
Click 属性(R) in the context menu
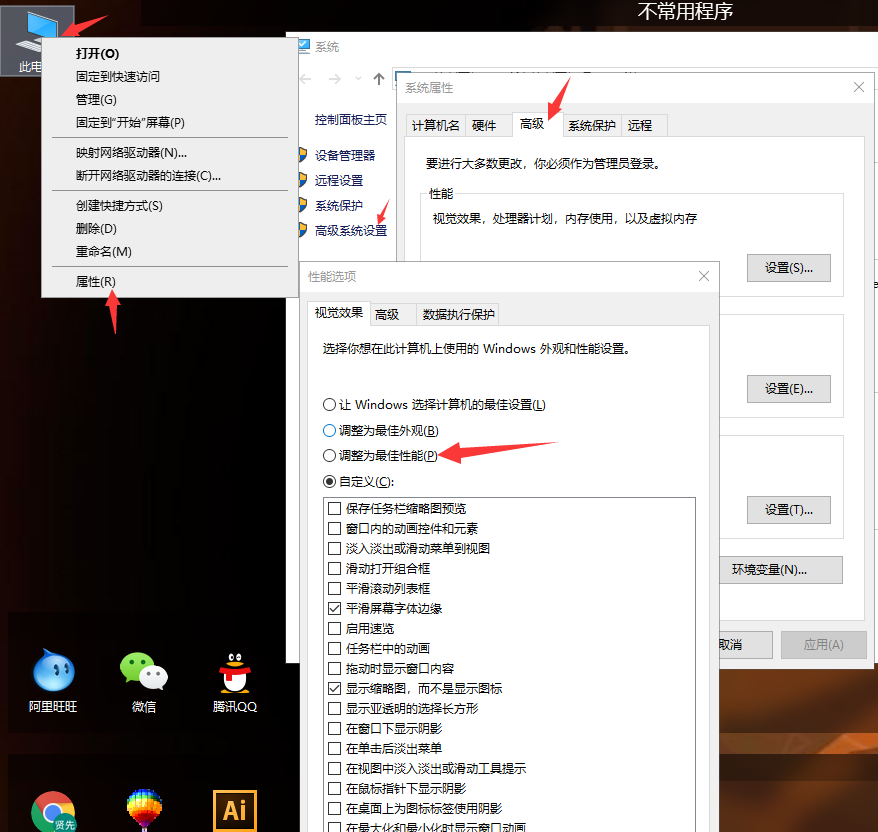(x=96, y=282)
